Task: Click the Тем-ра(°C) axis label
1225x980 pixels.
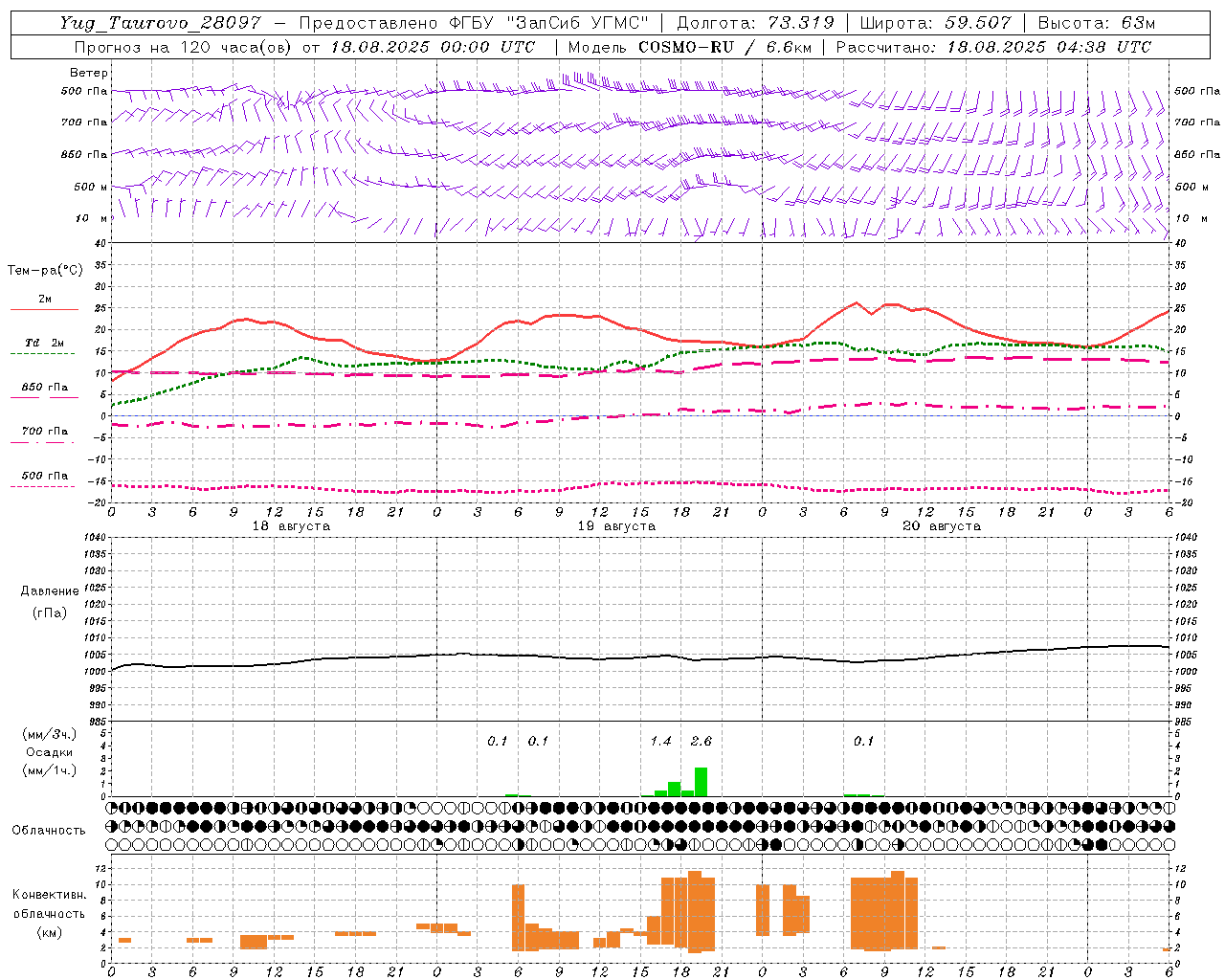Action: click(45, 271)
